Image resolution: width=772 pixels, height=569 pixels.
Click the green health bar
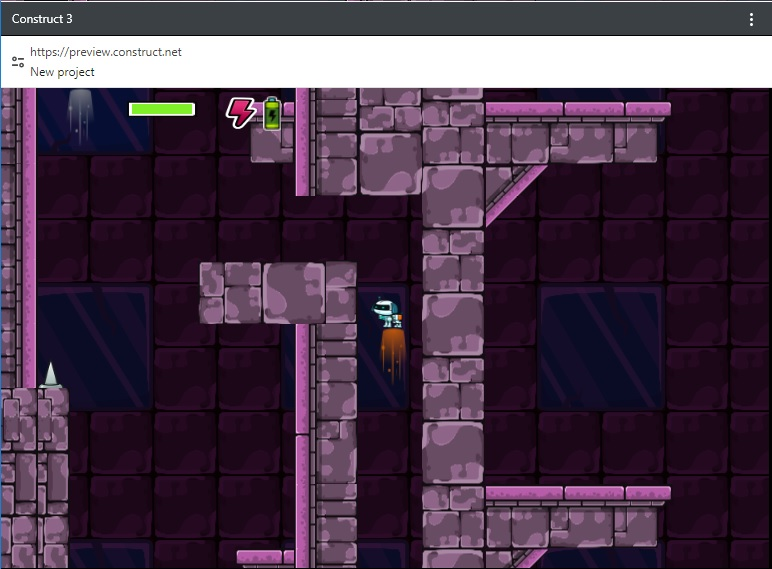click(162, 109)
